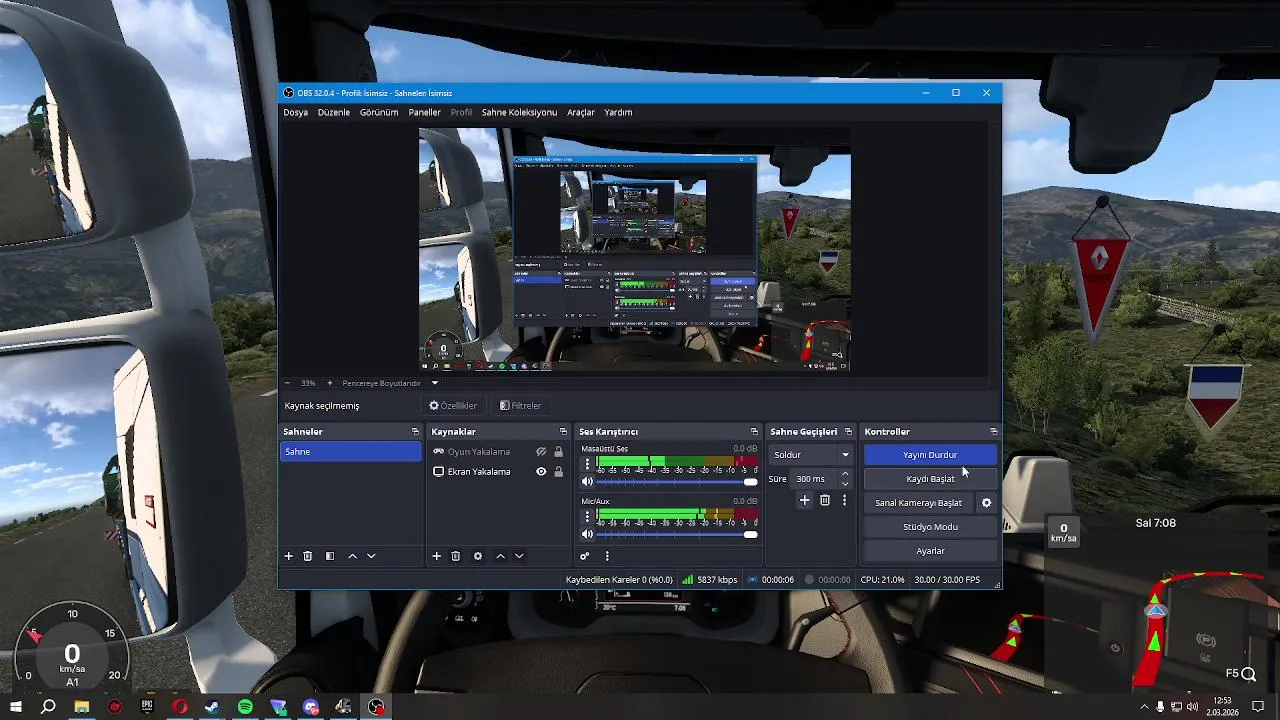The height and width of the screenshot is (720, 1280).
Task: Select the Oyun Yakalama source row
Action: (x=497, y=452)
